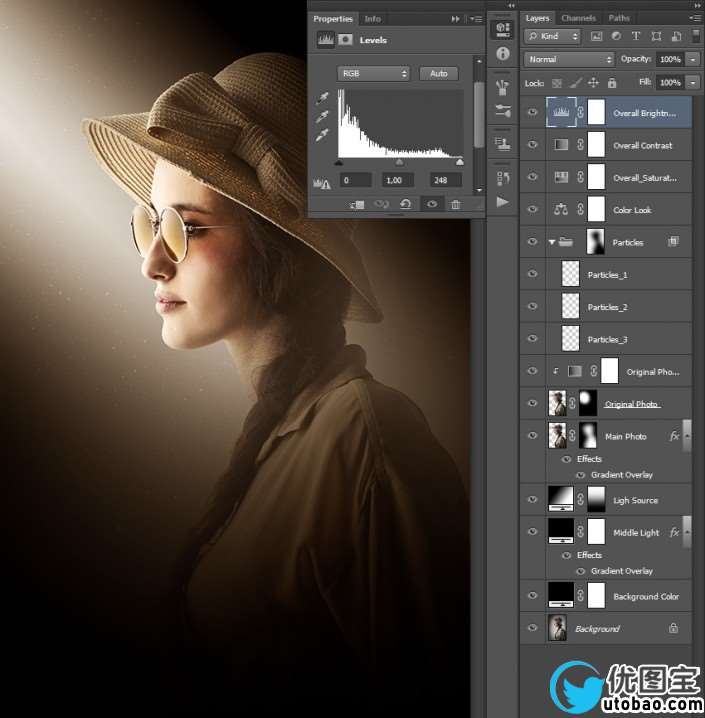Filter layers by adjustment layers icon
Image resolution: width=705 pixels, height=718 pixels.
click(x=616, y=36)
